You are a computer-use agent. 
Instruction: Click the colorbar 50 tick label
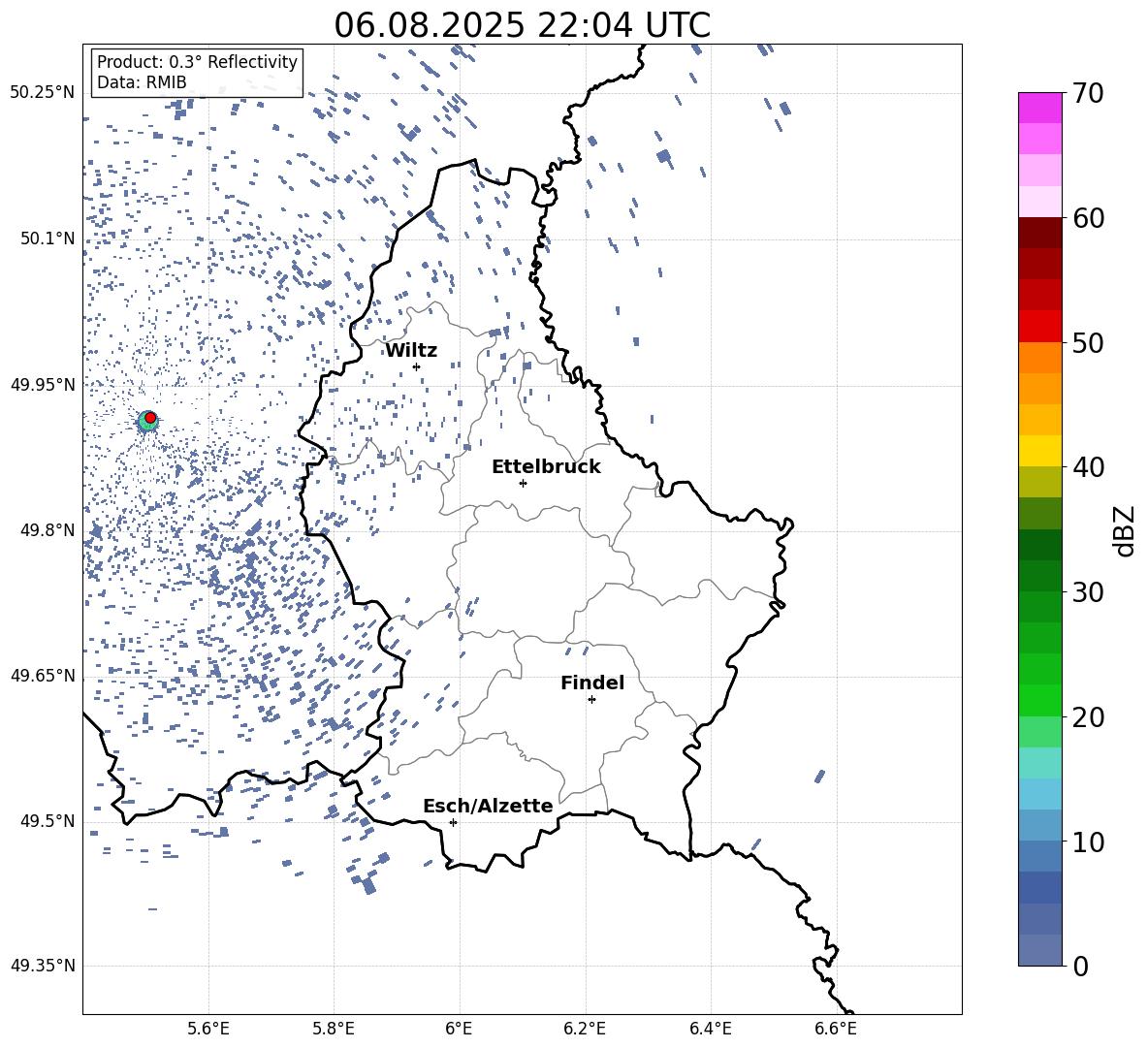[1087, 343]
